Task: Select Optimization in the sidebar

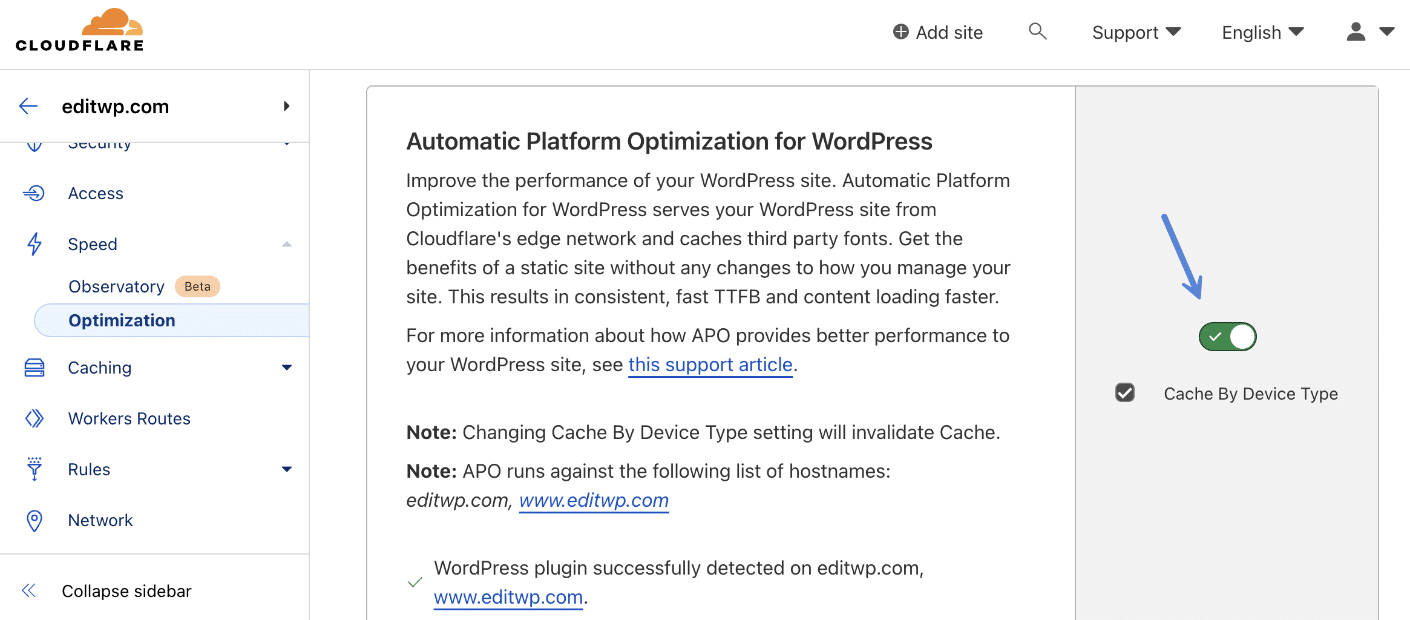Action: [121, 320]
